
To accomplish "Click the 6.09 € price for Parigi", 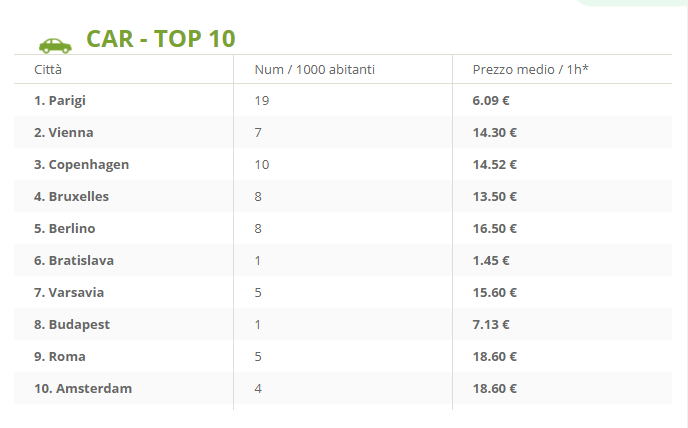I will 491,101.
